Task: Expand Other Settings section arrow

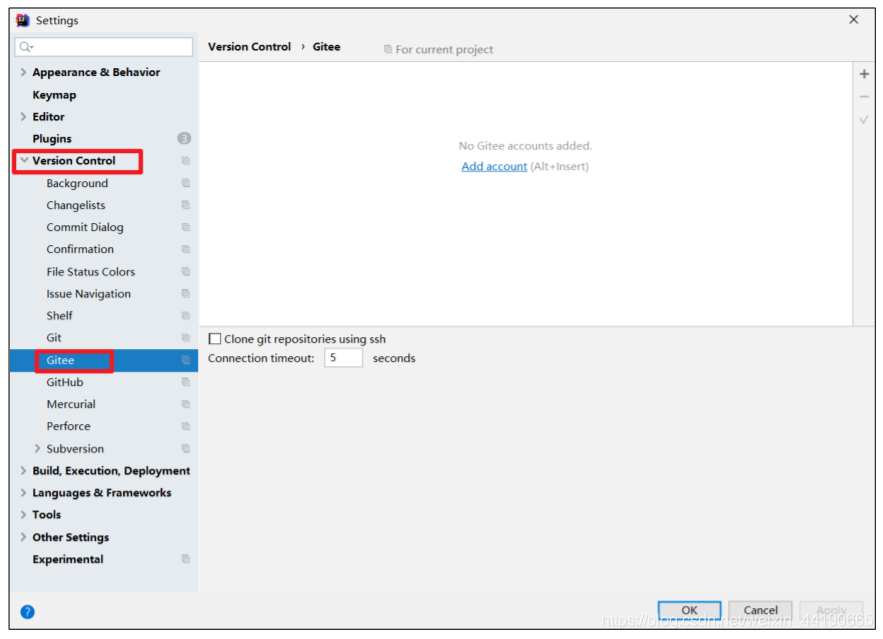Action: (23, 537)
